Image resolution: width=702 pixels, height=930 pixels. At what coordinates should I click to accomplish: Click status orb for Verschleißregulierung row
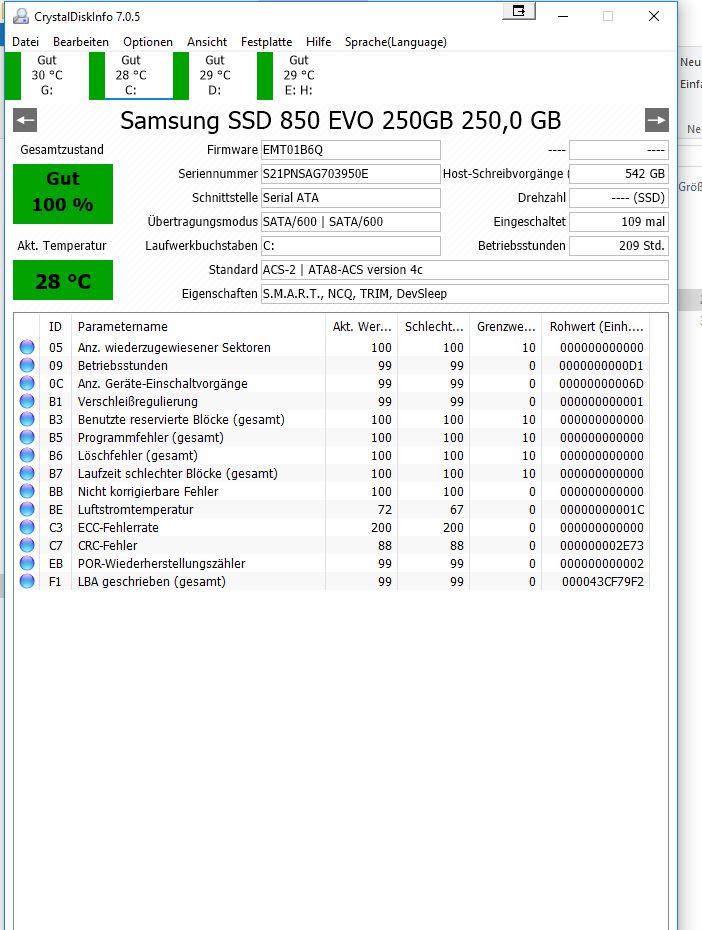[x=27, y=402]
